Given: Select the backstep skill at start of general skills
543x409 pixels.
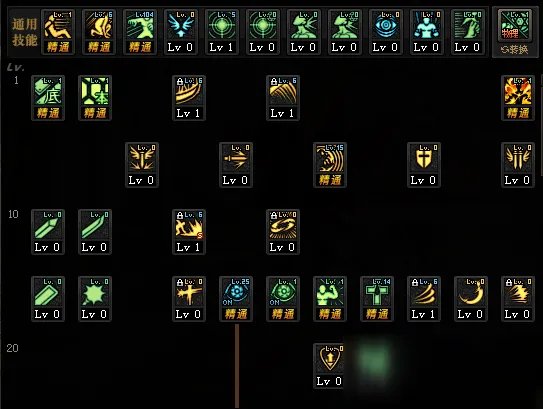Looking at the screenshot, I should 57,32.
